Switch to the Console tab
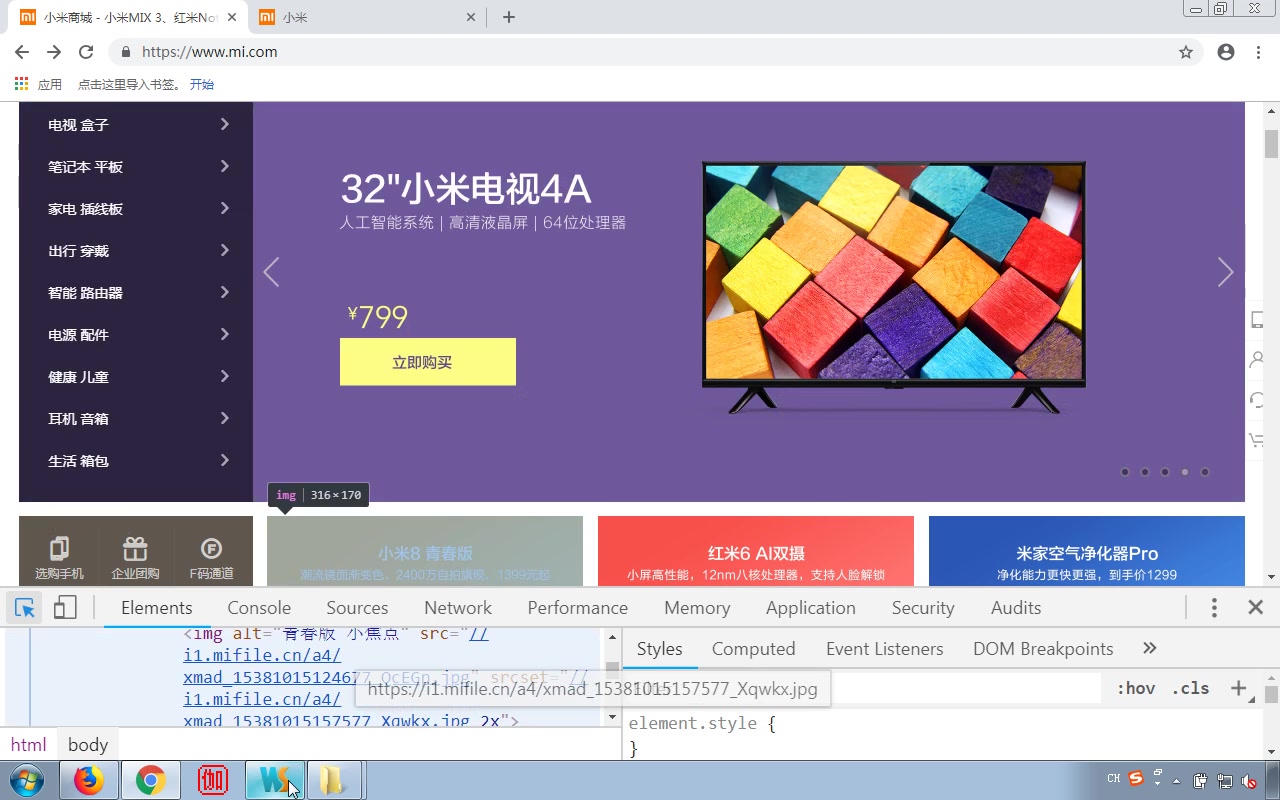 pyautogui.click(x=259, y=607)
